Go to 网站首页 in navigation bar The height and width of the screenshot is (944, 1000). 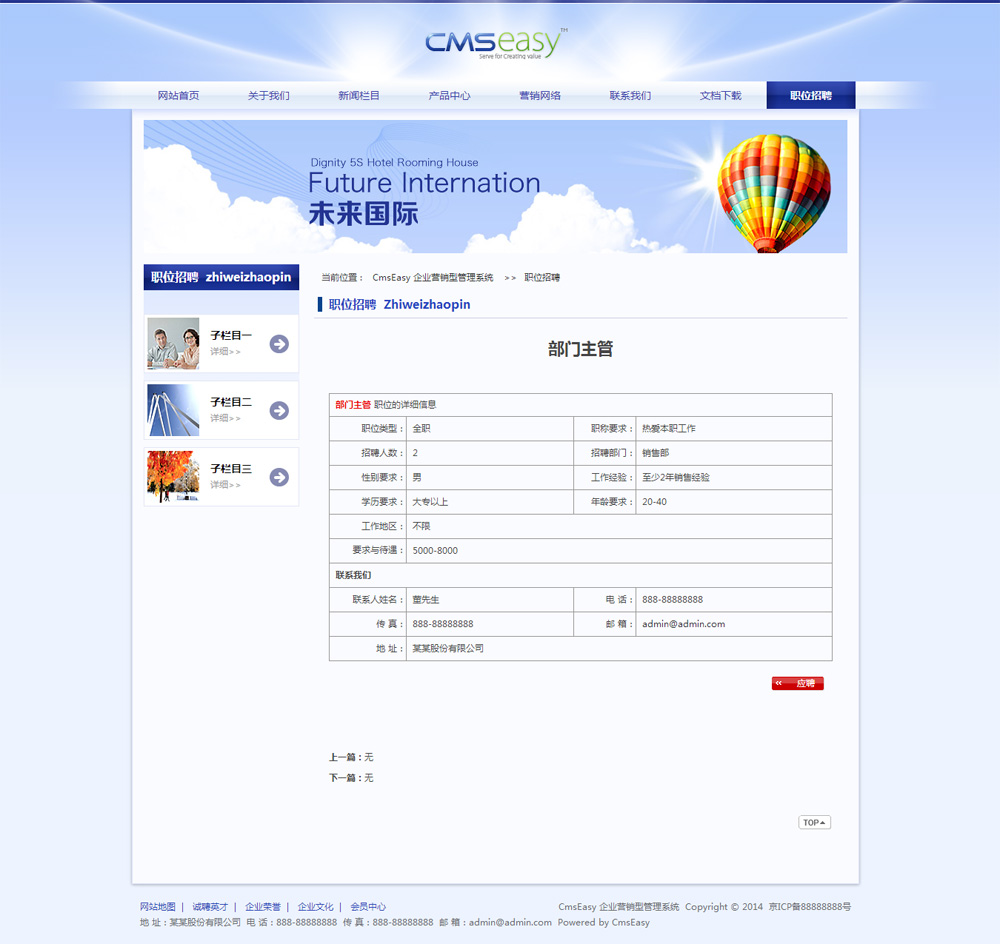pos(178,96)
